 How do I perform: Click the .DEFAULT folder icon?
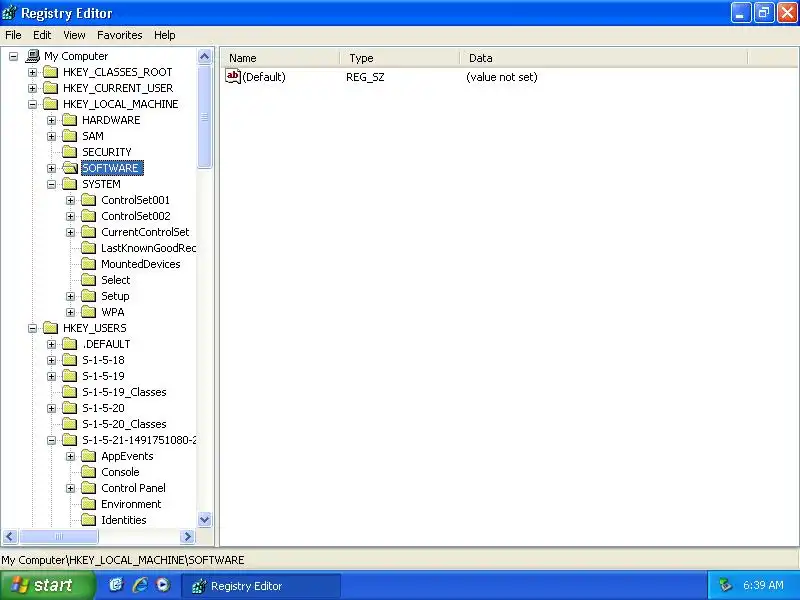click(69, 344)
